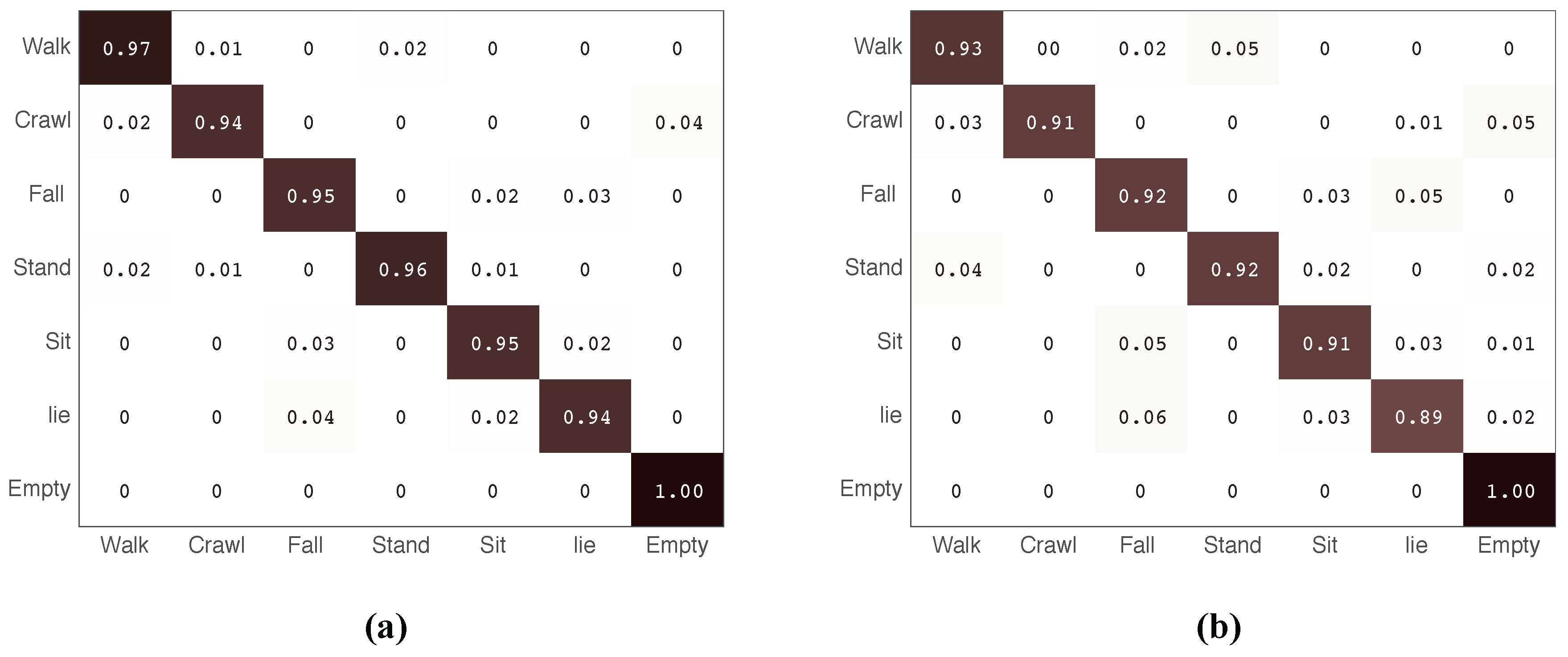The width and height of the screenshot is (1568, 657).
Task: Click the 0.91 Sit diagonal cell in matrix (b)
Action: 1325,343
